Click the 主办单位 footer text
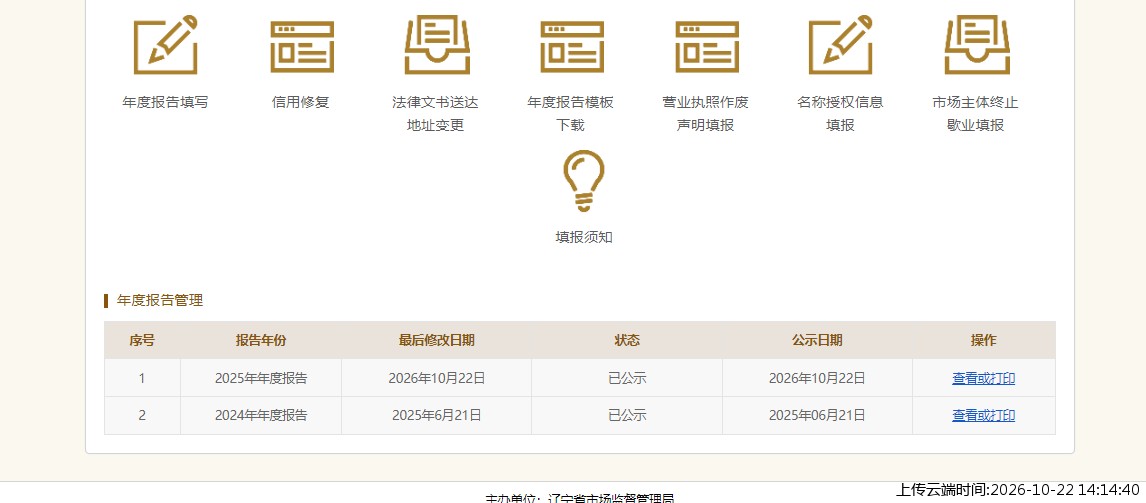 (x=580, y=498)
